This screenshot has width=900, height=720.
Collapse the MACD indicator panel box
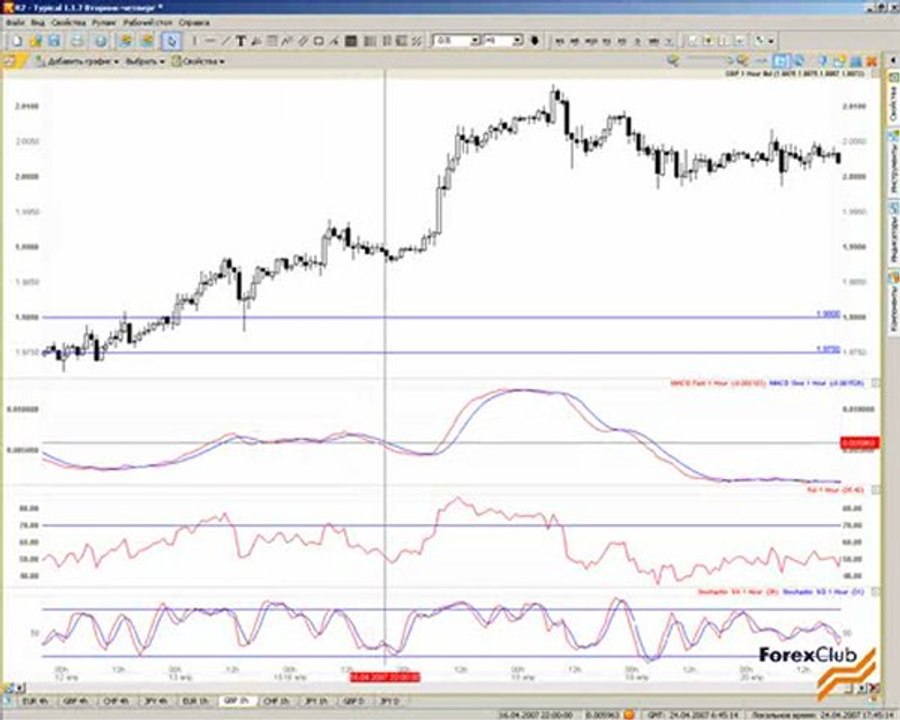pyautogui.click(x=875, y=382)
